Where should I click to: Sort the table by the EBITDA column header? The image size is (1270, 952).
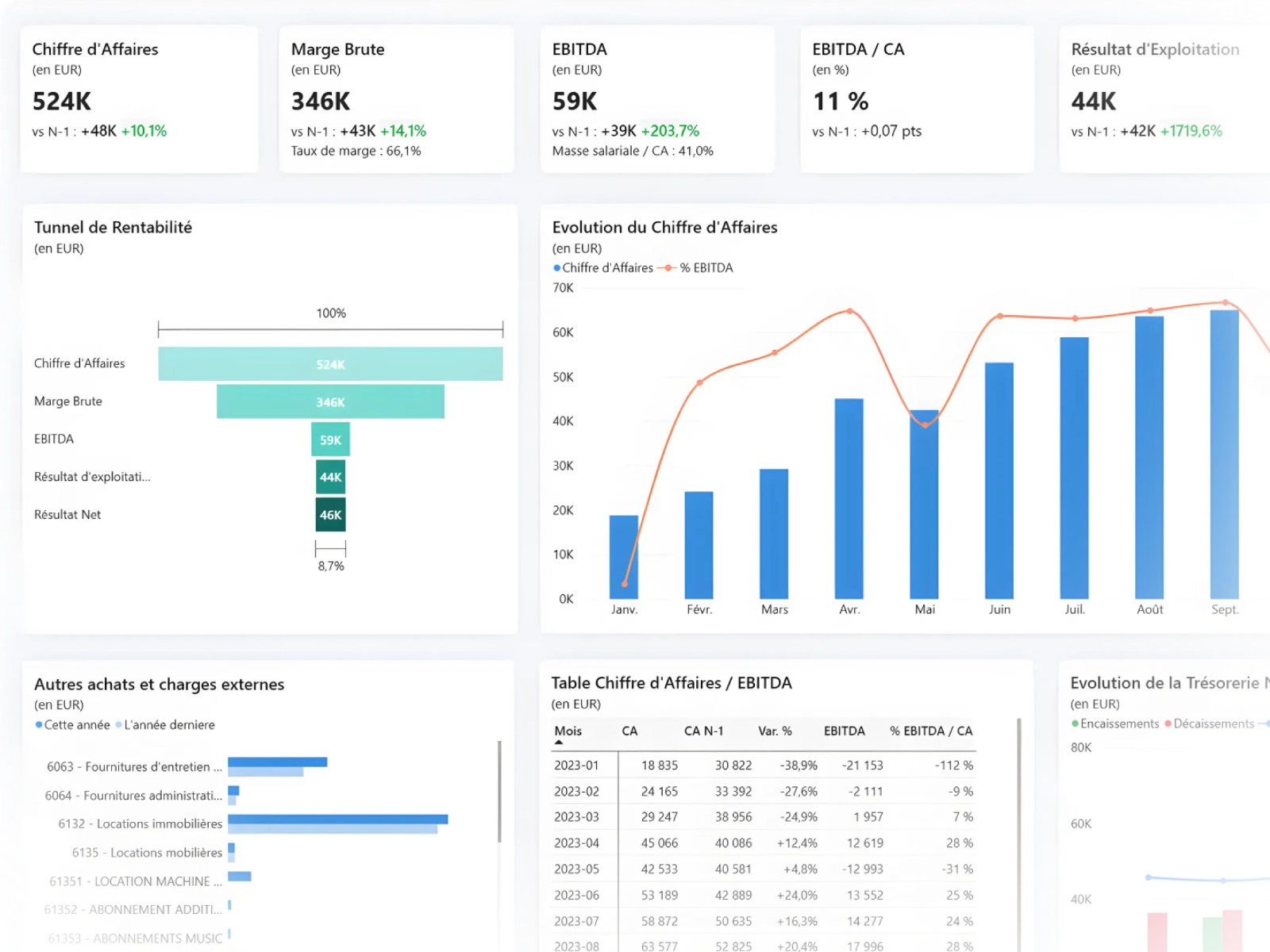click(x=845, y=731)
